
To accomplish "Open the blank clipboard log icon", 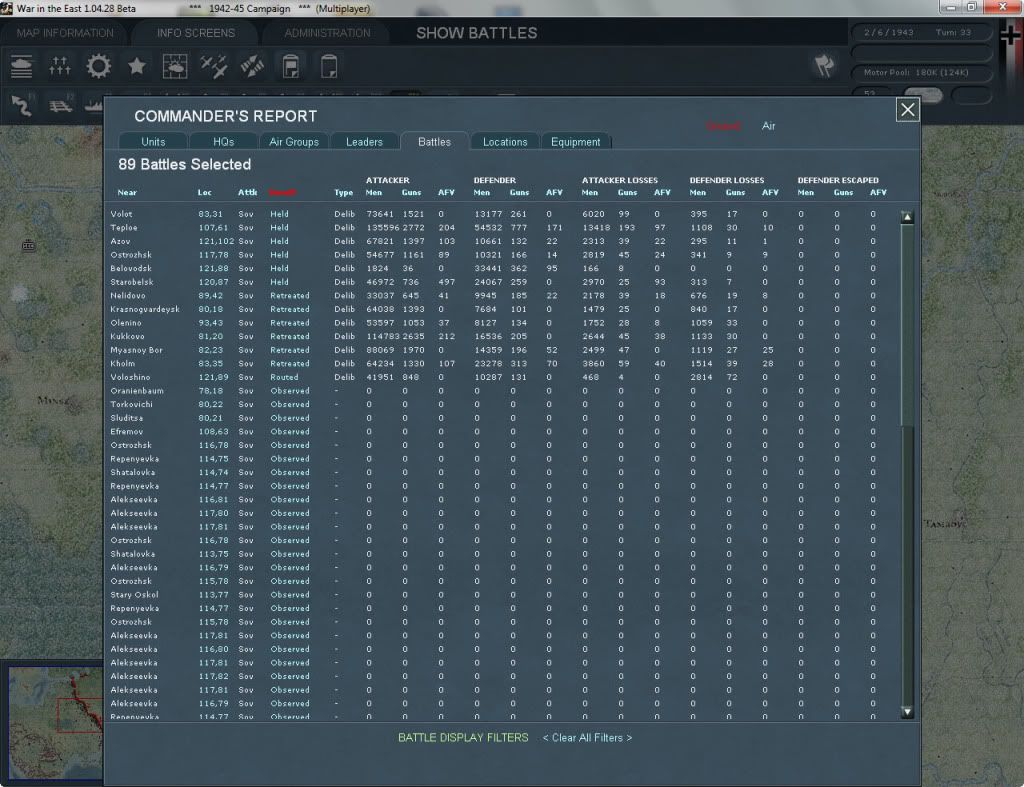I will pyautogui.click(x=329, y=66).
